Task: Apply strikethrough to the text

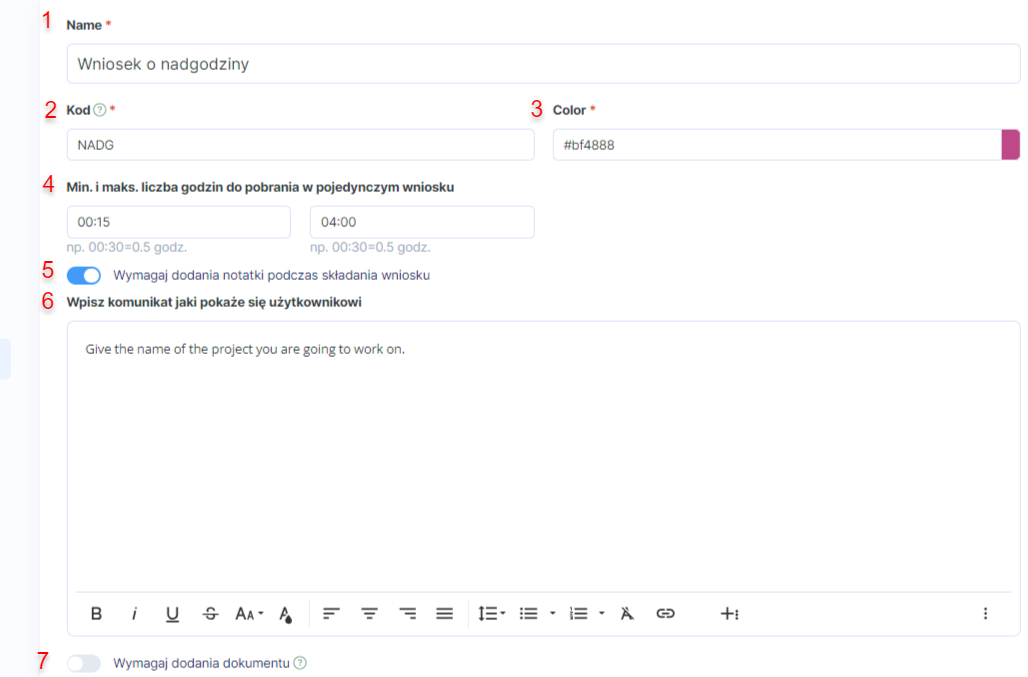Action: tap(210, 613)
